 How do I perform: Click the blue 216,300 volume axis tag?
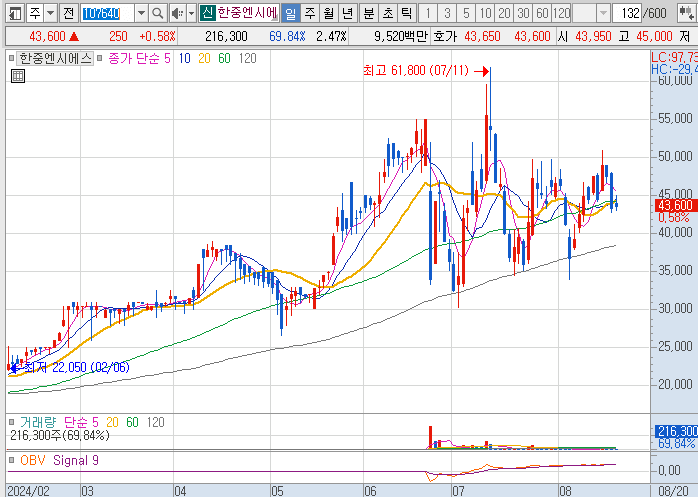[676, 431]
